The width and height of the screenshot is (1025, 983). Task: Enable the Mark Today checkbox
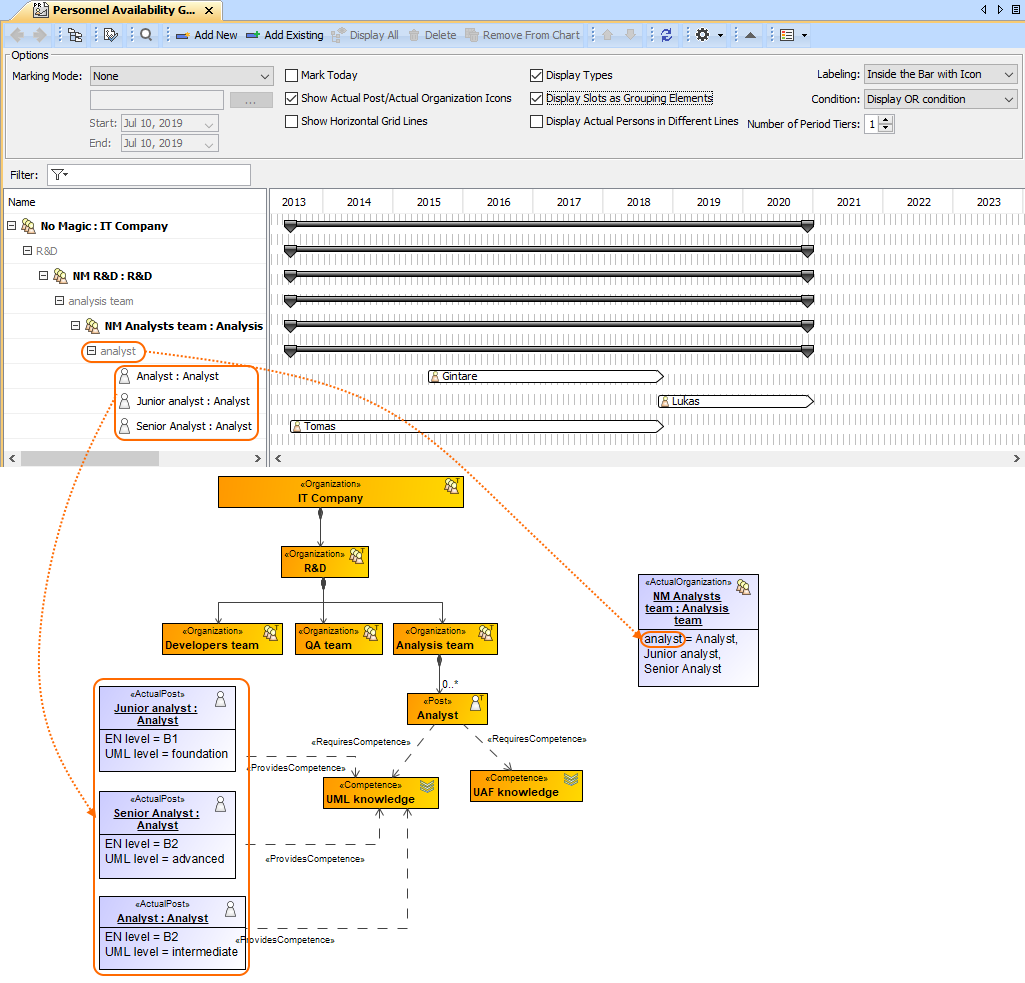click(292, 75)
